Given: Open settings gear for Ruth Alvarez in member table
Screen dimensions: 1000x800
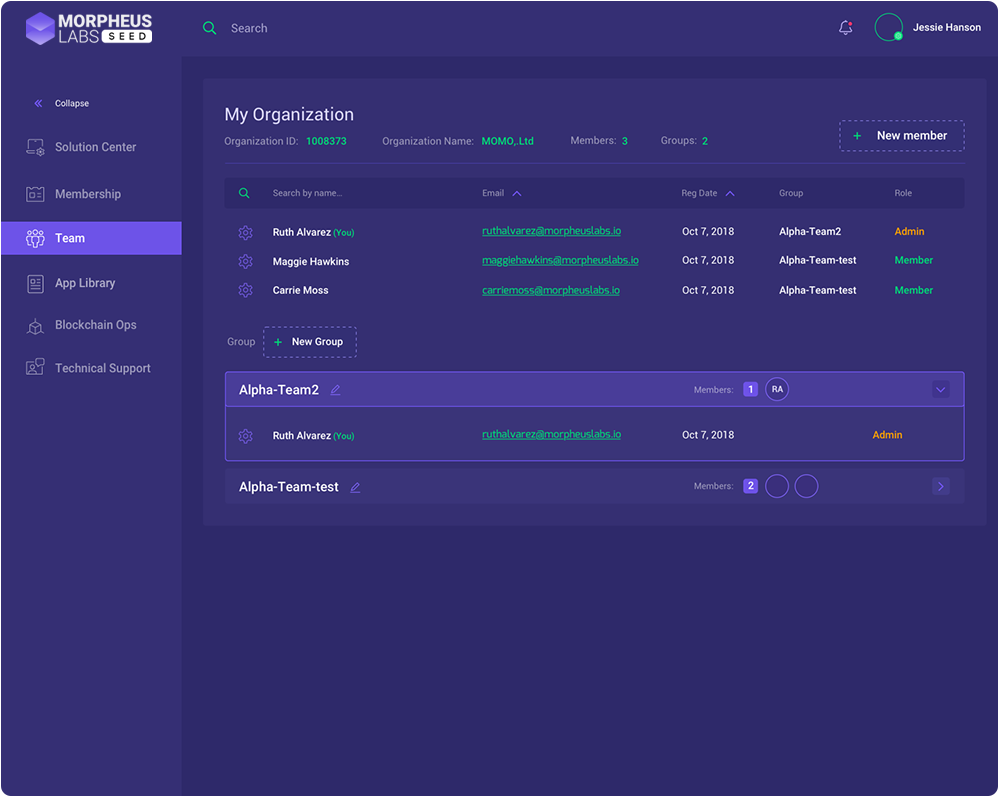Looking at the screenshot, I should (x=246, y=233).
